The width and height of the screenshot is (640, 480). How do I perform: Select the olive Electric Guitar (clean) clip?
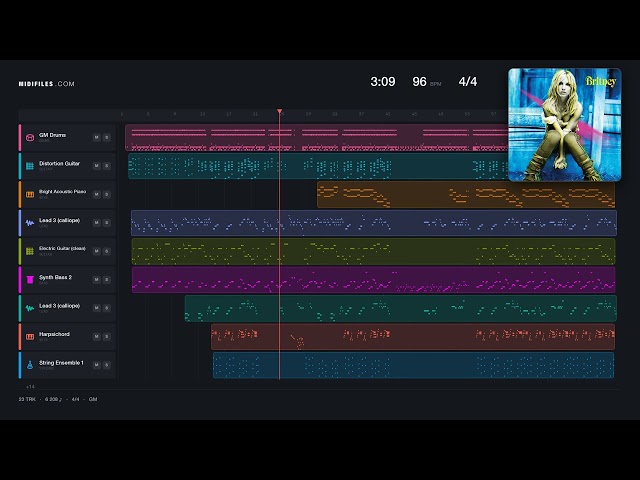point(373,251)
